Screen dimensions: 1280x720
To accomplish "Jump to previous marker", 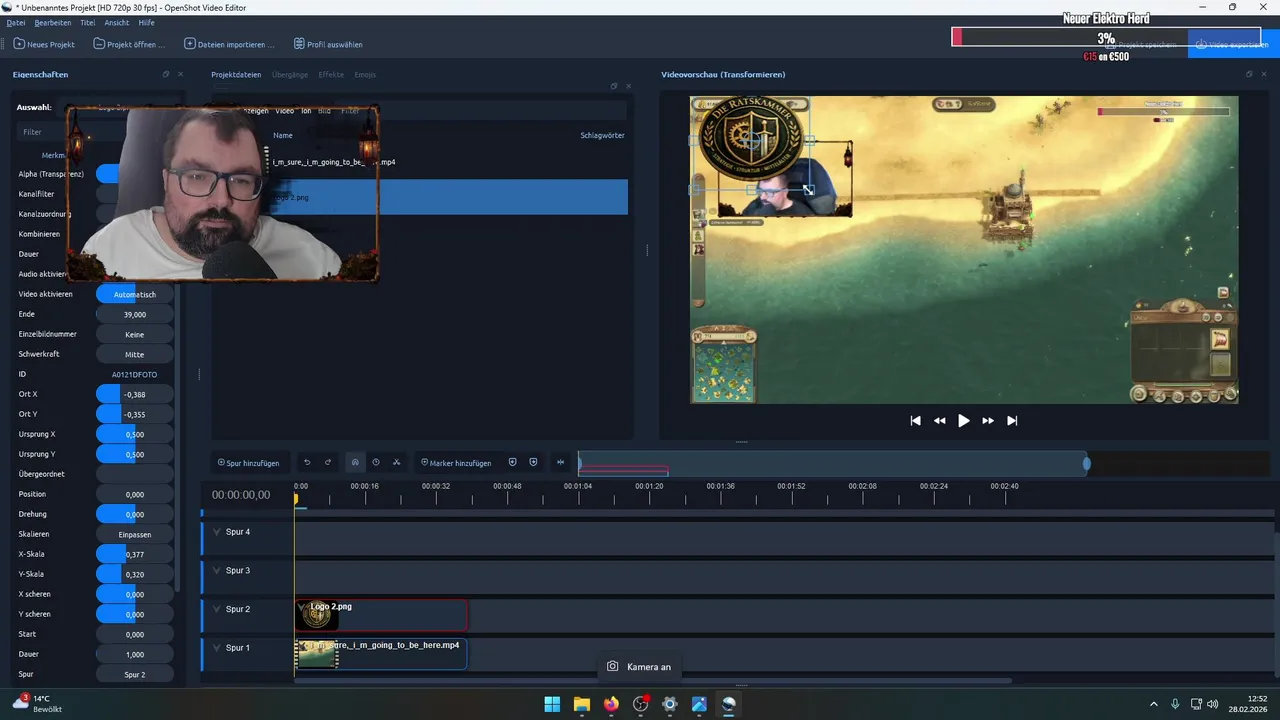I will [512, 462].
